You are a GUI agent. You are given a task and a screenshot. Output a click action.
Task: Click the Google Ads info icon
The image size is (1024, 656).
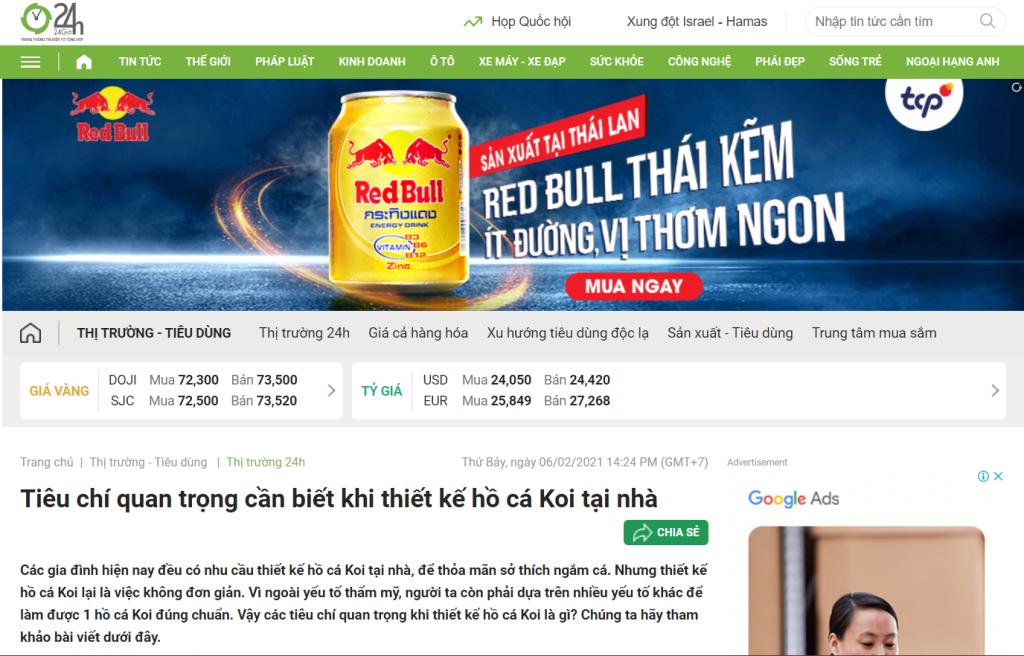pyautogui.click(x=982, y=476)
